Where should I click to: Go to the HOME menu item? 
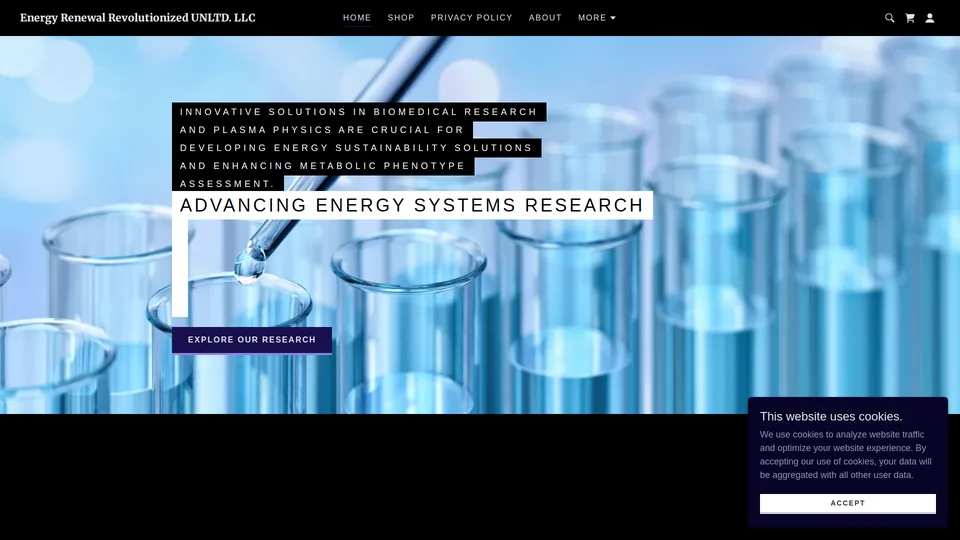pos(357,18)
